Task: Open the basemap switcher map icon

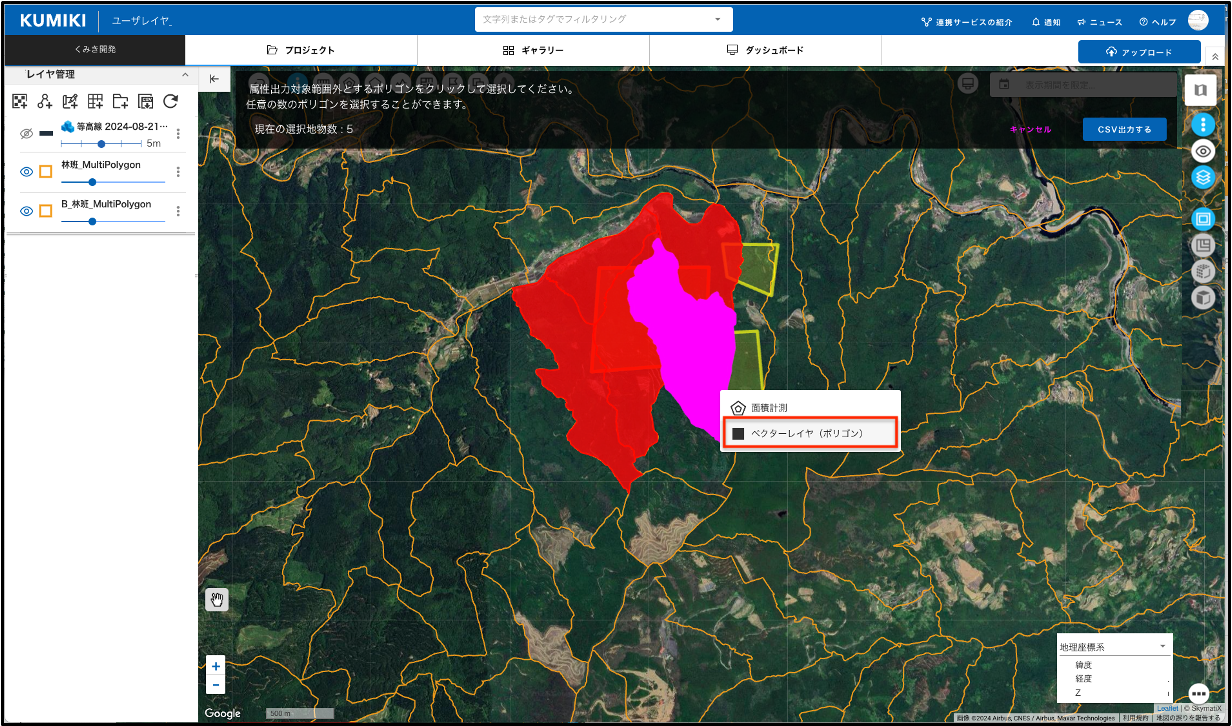Action: pyautogui.click(x=1200, y=90)
